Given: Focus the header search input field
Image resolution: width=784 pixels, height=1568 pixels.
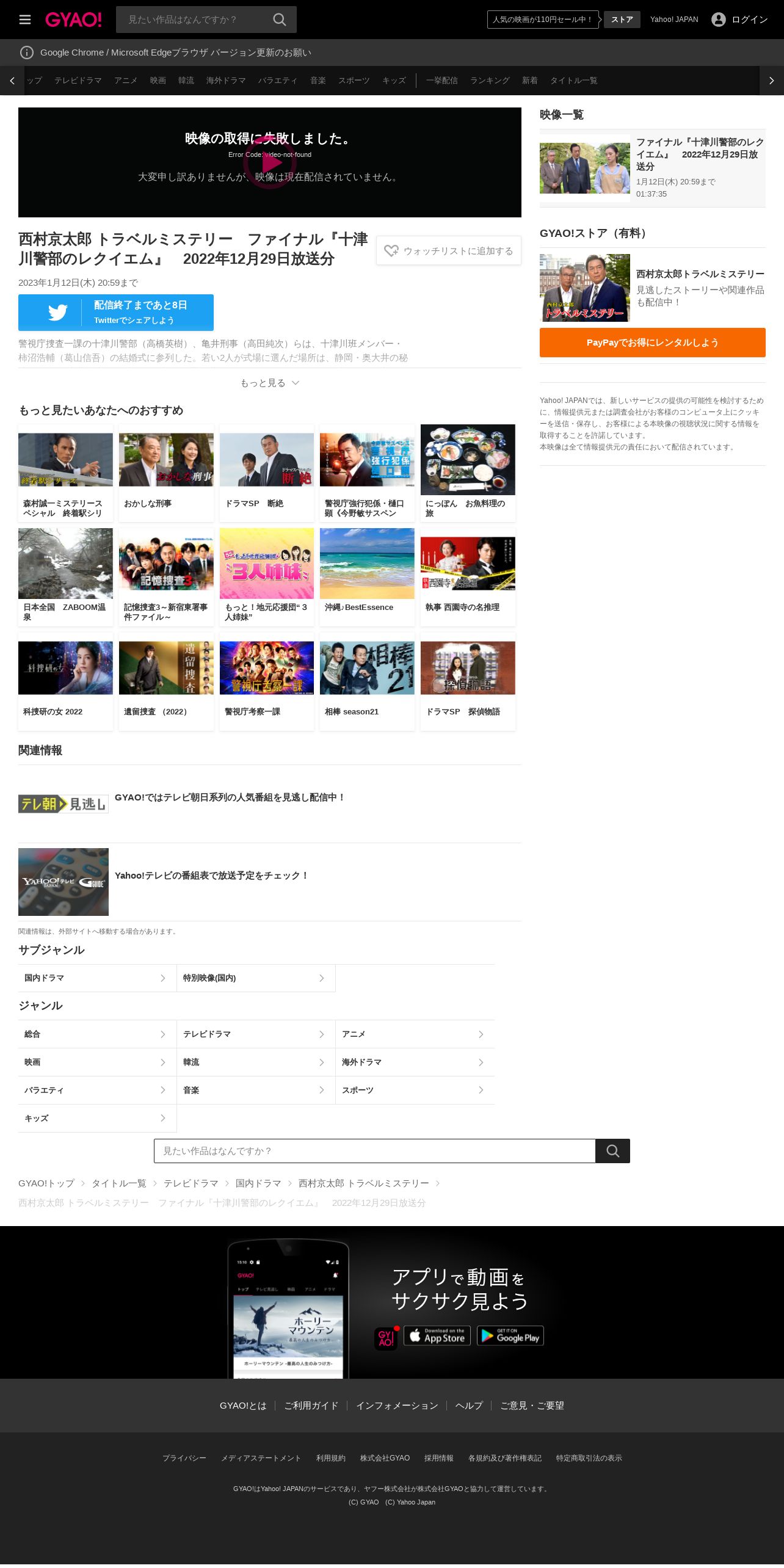Looking at the screenshot, I should (195, 20).
